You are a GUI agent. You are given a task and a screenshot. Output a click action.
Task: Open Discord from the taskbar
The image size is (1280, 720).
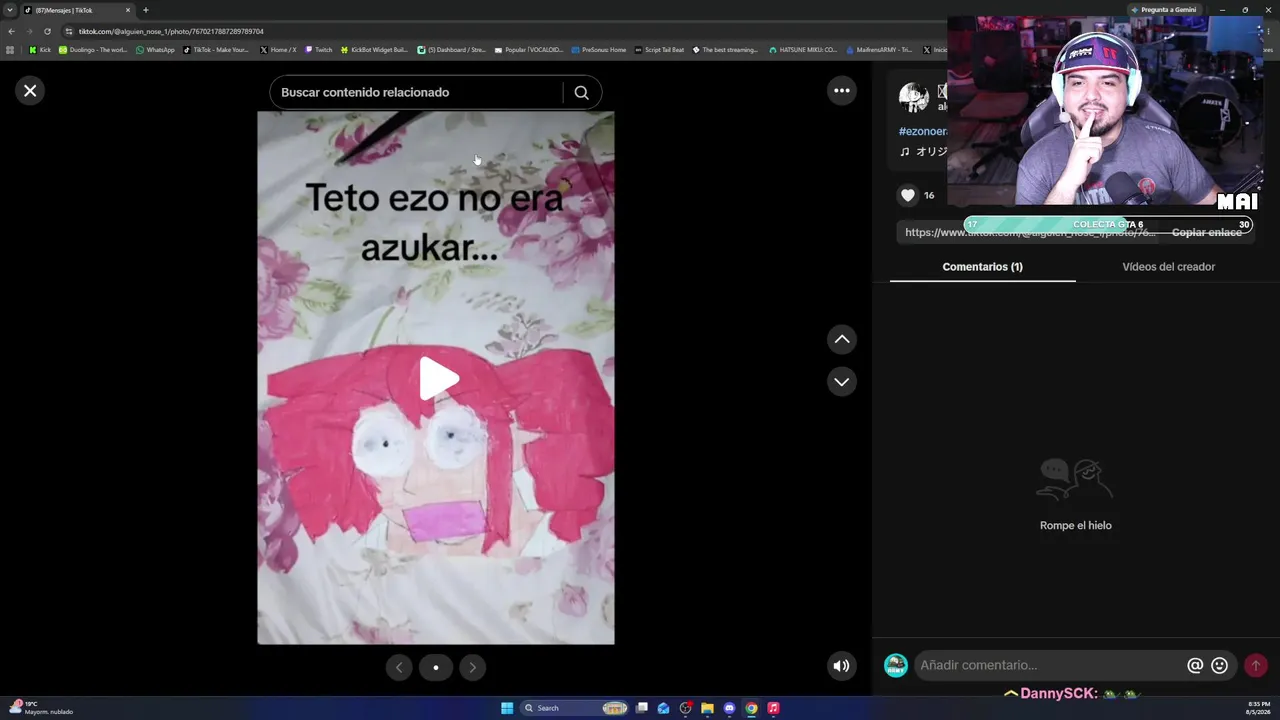point(729,708)
